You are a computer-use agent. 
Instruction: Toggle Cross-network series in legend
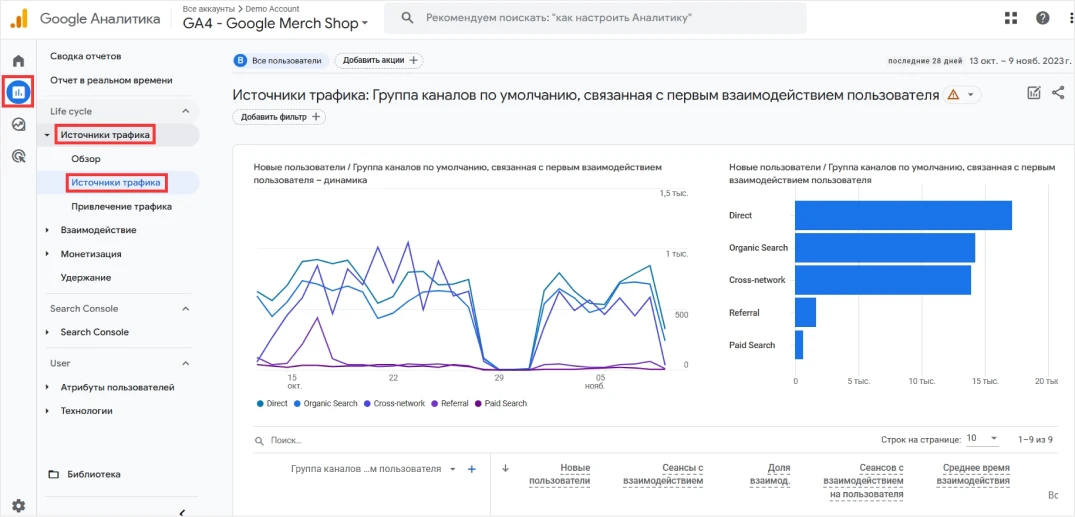394,403
